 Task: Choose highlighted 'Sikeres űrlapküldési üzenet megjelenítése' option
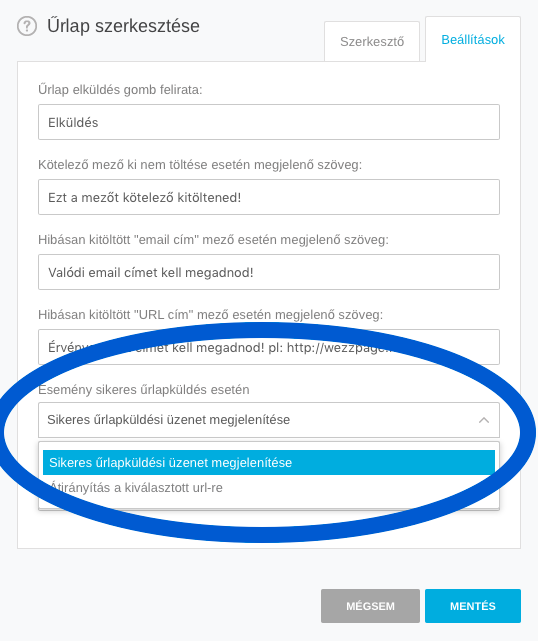[x=269, y=463]
